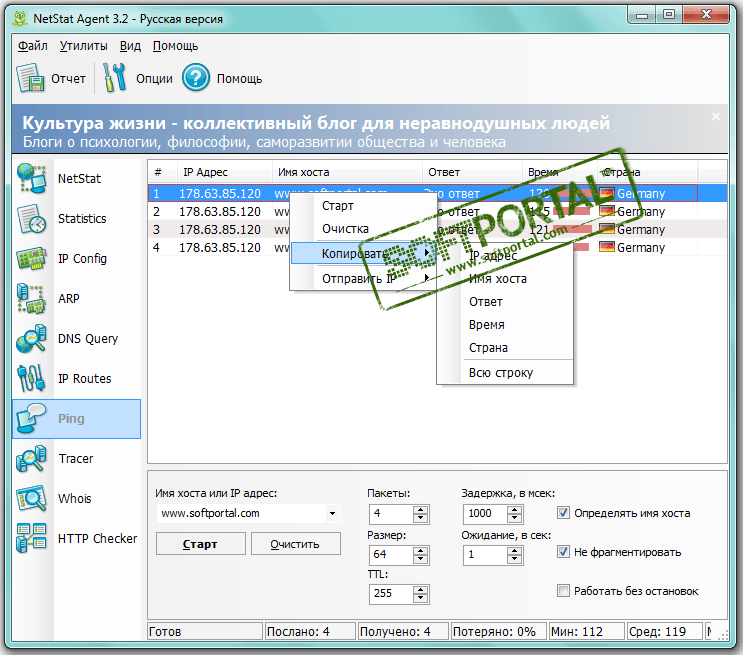Open the IP Config icon
Screen dimensions: 743x655
tap(31, 259)
